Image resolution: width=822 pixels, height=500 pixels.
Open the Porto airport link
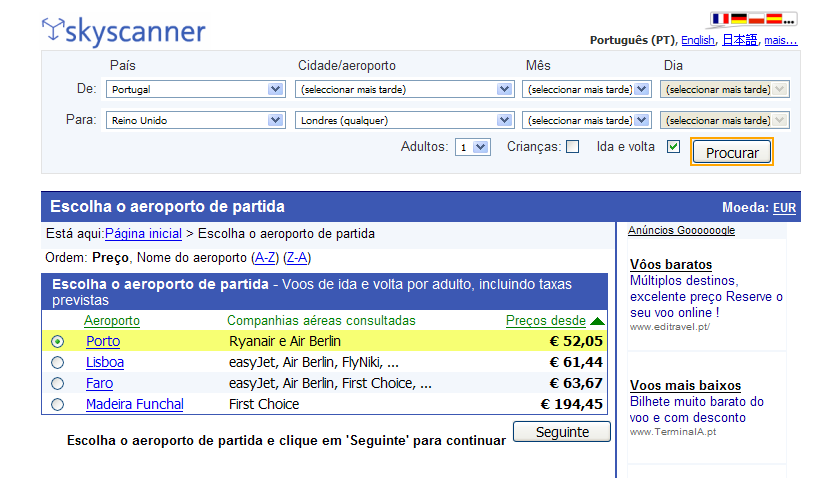tap(103, 342)
